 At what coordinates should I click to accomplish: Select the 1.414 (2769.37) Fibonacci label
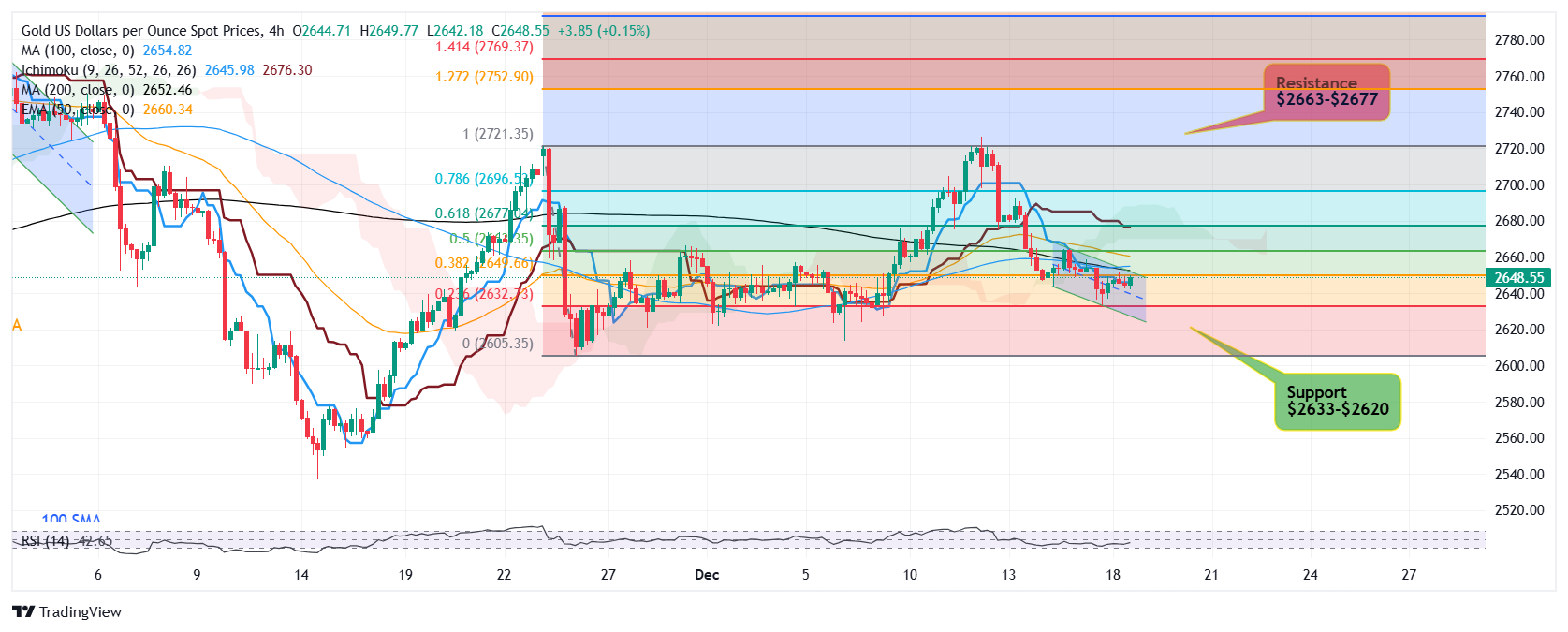(483, 47)
